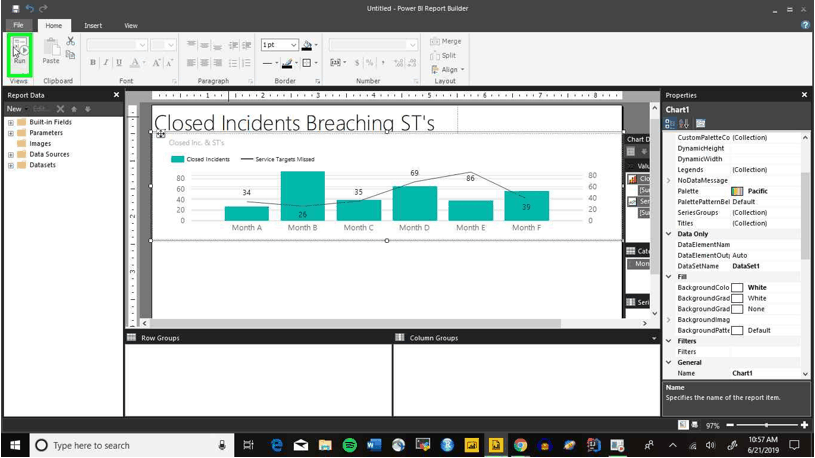Click the Help question mark icon
This screenshot has width=815, height=458.
point(806,25)
